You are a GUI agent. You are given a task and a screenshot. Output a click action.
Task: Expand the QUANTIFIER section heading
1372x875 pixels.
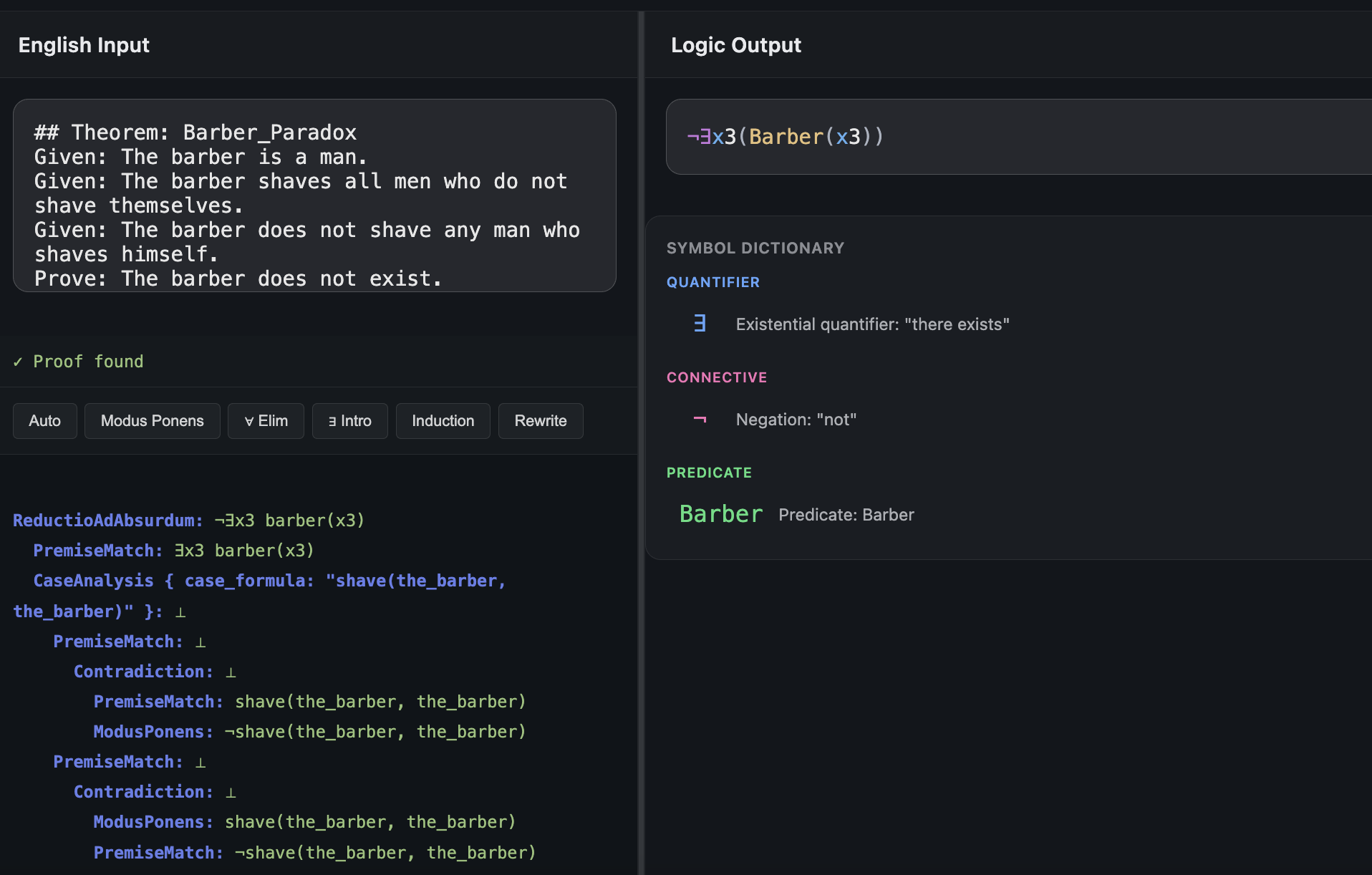[712, 282]
